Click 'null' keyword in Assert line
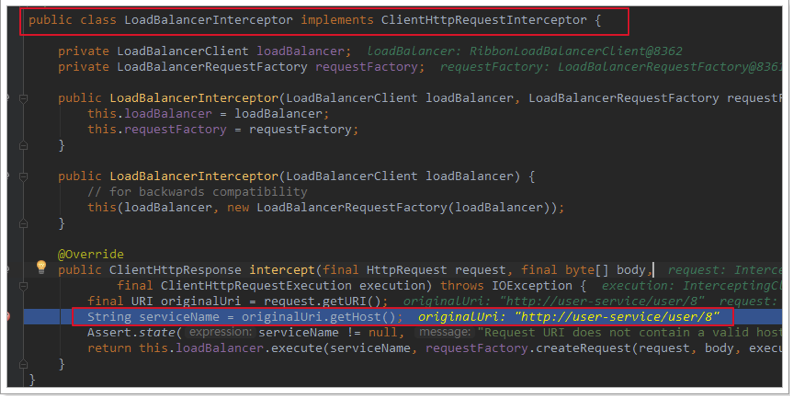Viewport: 790px width, 396px height. click(x=382, y=333)
